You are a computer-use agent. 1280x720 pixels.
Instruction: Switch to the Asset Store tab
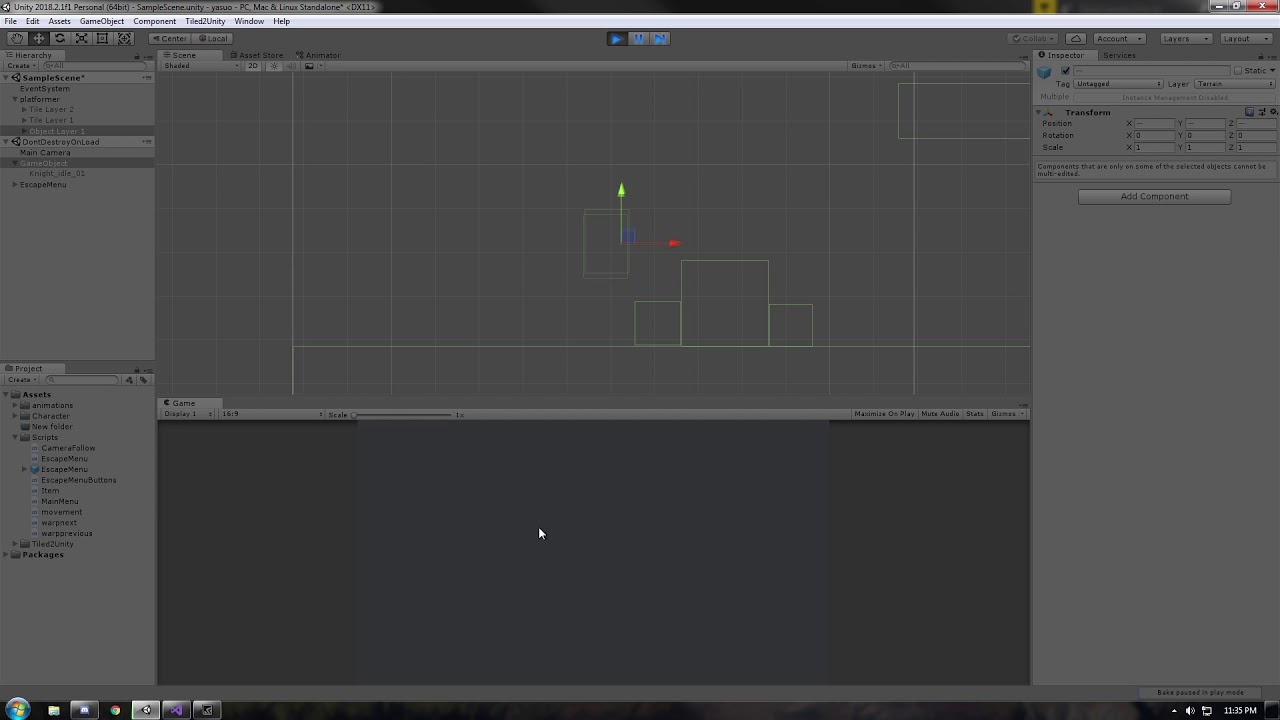(x=260, y=55)
